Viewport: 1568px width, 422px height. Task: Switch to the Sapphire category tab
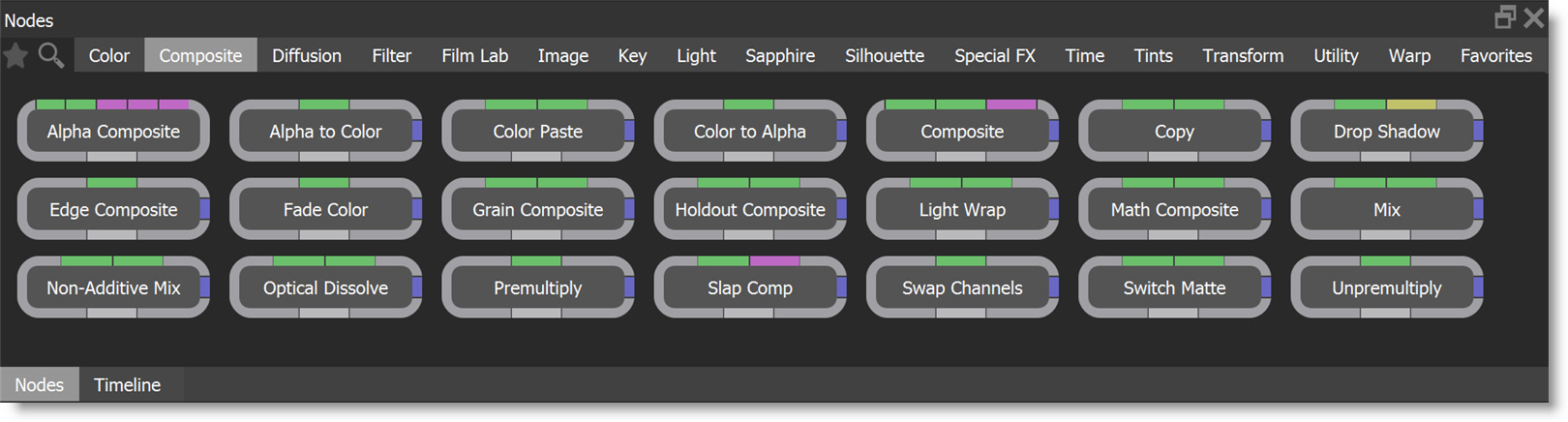pos(779,56)
